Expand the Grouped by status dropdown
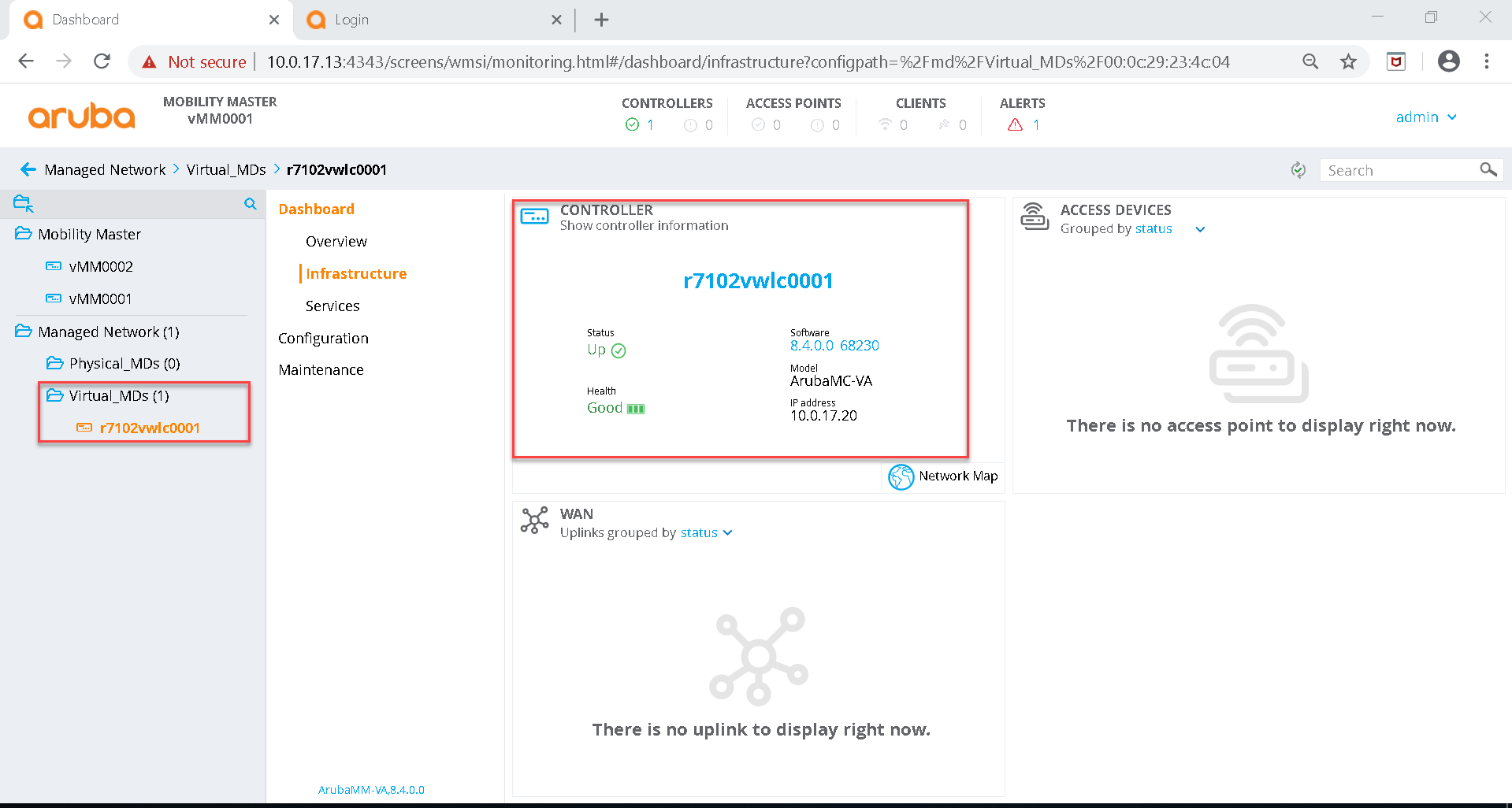1512x808 pixels. [x=1199, y=229]
